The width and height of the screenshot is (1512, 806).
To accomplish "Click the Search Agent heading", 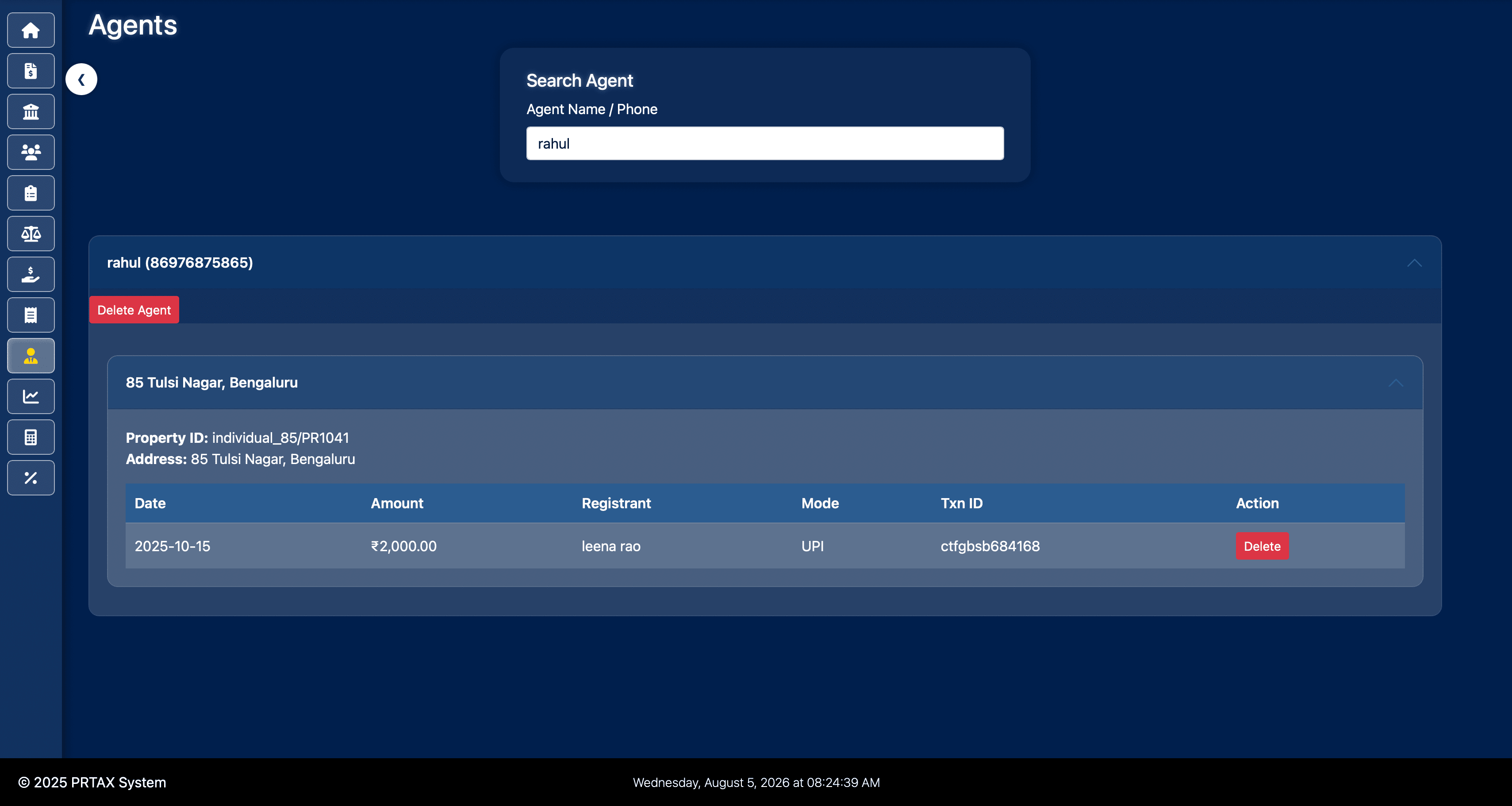I will click(579, 81).
